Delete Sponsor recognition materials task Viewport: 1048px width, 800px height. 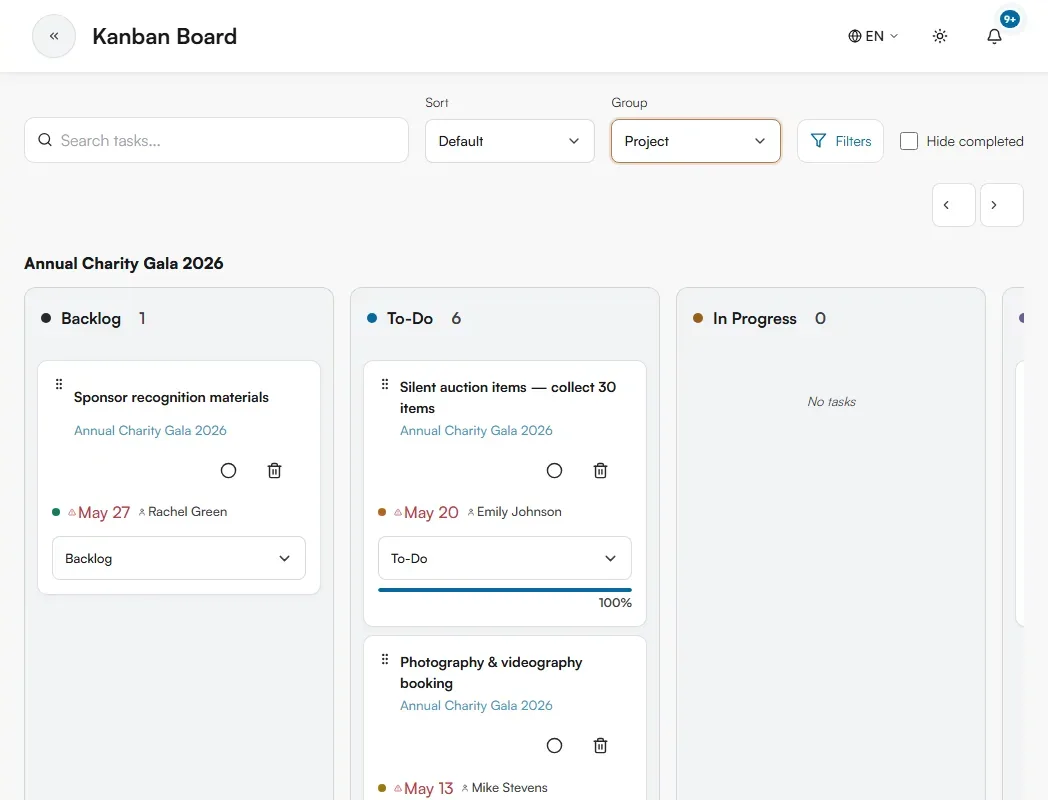pos(274,471)
